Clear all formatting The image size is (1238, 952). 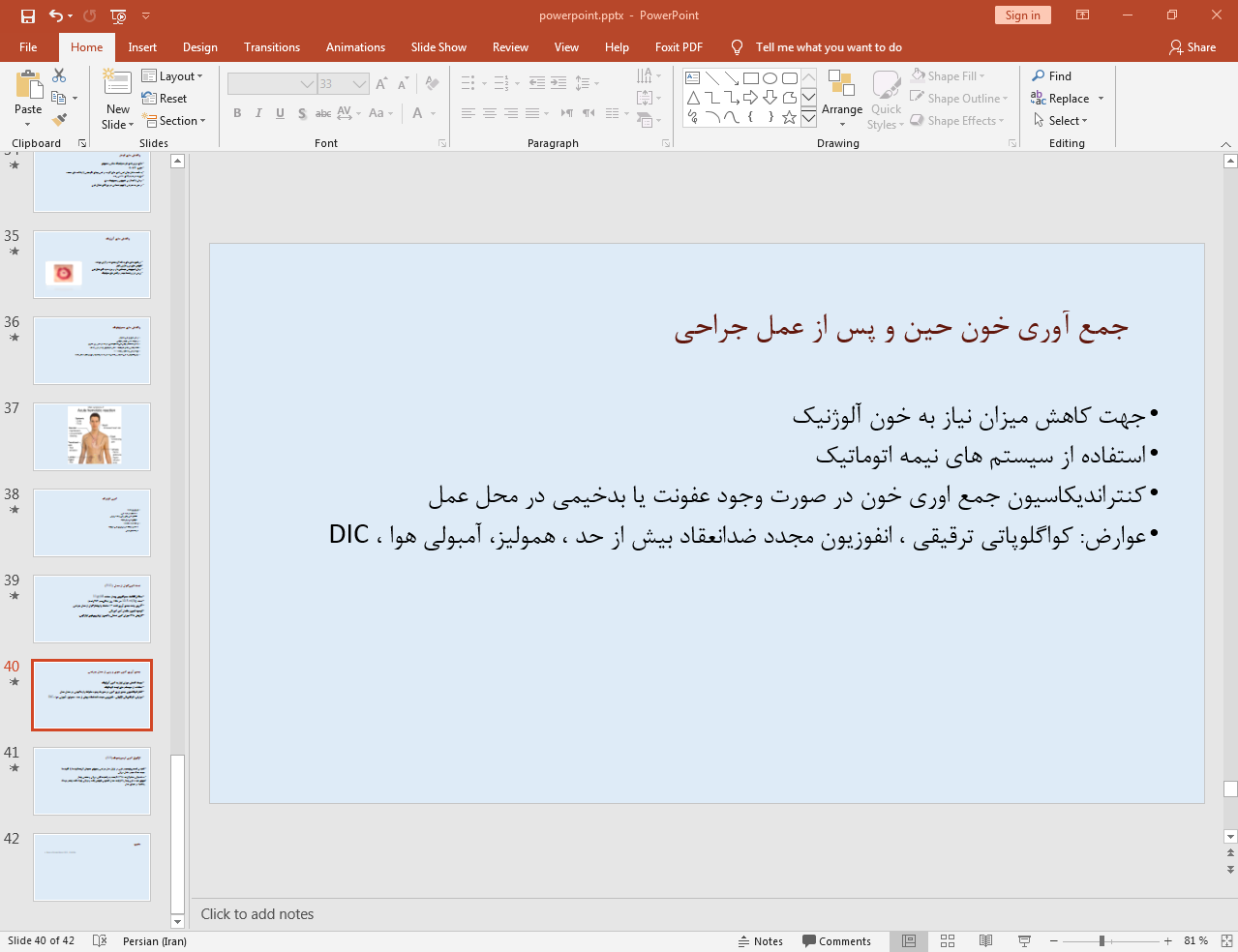(432, 84)
